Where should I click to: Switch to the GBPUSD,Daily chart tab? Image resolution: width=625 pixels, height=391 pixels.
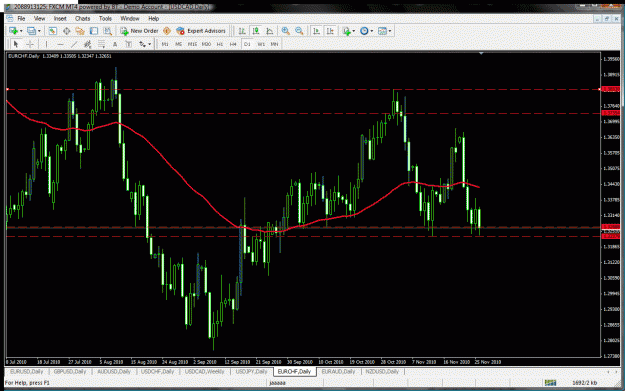coord(70,371)
